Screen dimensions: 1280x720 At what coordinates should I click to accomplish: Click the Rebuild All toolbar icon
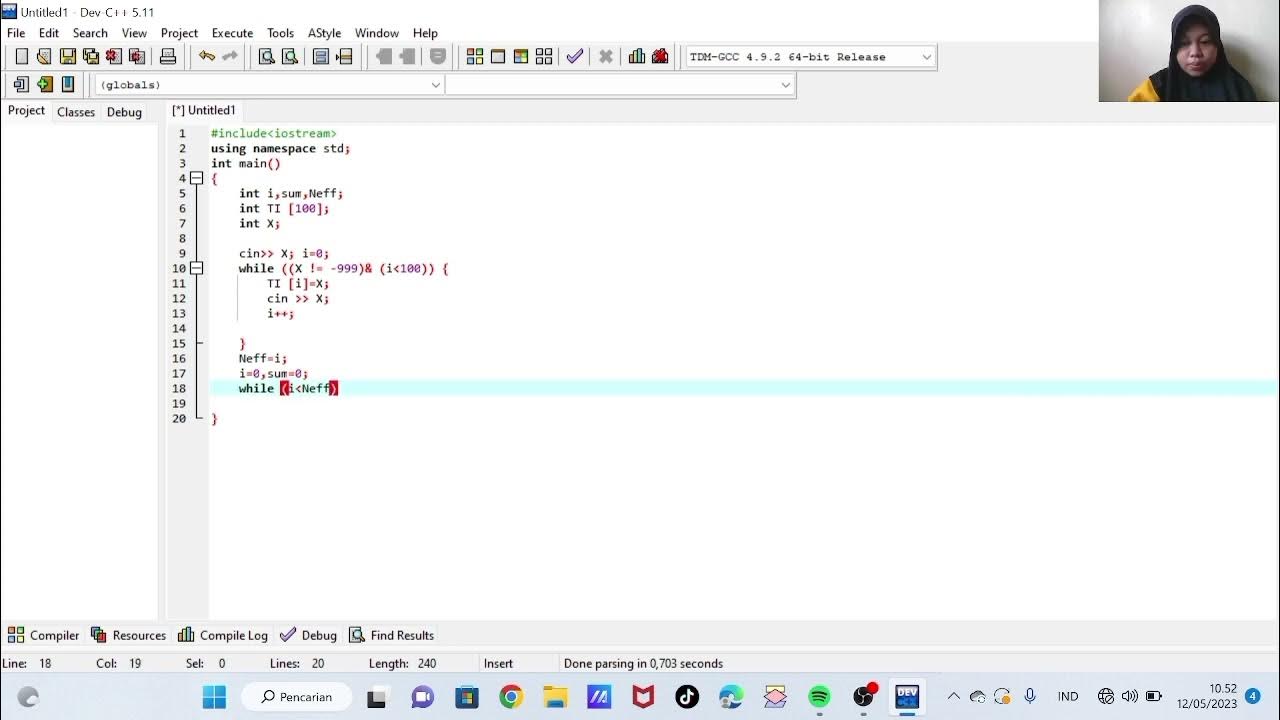(x=544, y=57)
